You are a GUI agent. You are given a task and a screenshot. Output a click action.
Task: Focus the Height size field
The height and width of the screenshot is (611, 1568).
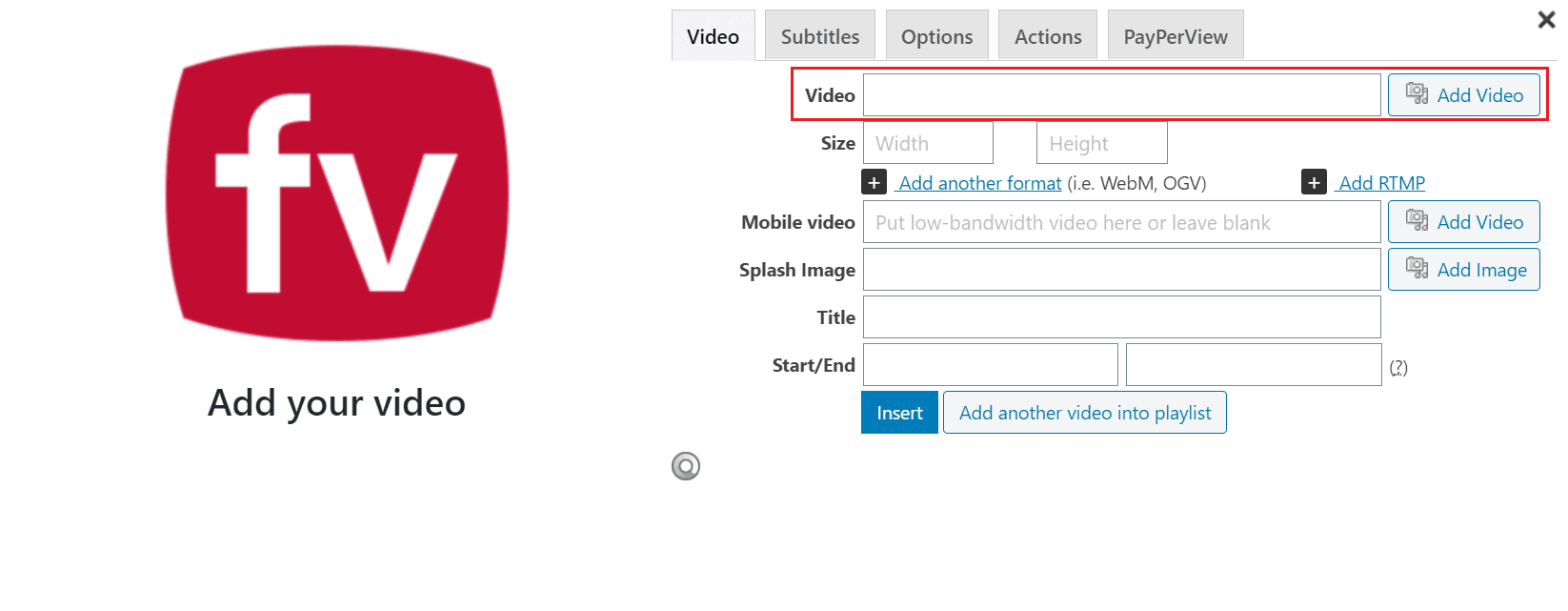(1102, 143)
